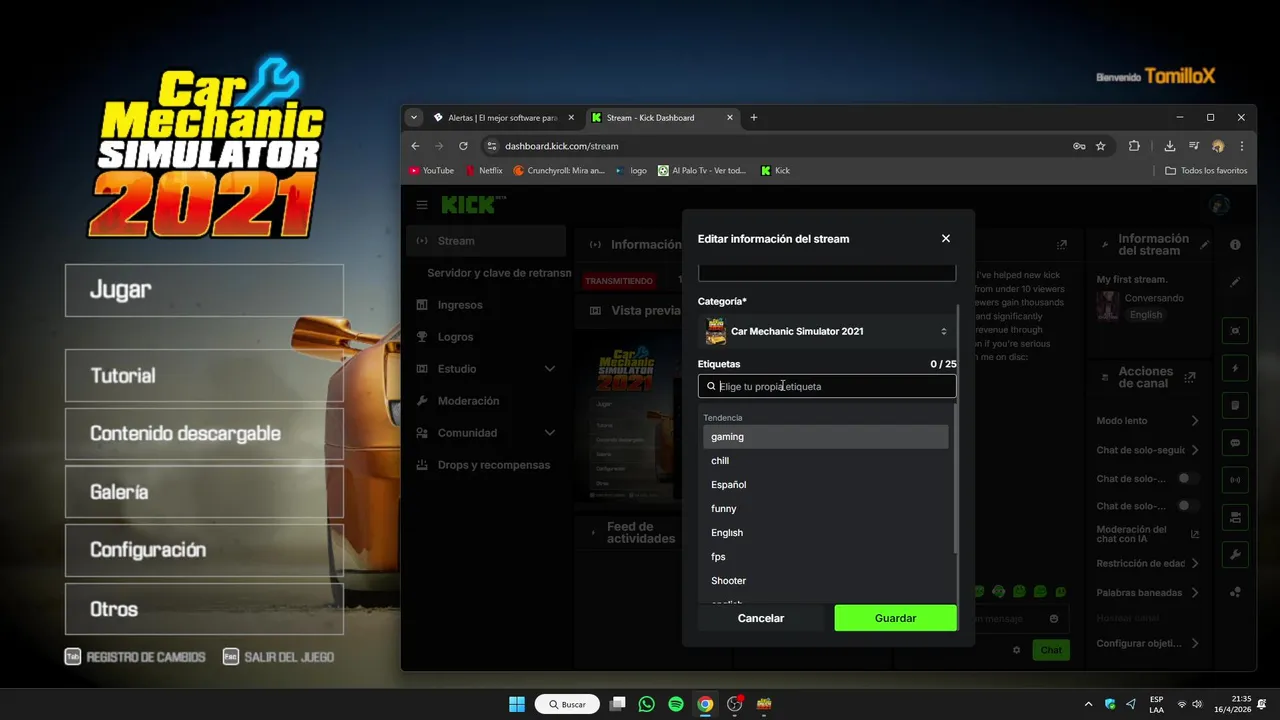The image size is (1280, 720).
Task: Click the wrench icon in right rail
Action: [1235, 555]
